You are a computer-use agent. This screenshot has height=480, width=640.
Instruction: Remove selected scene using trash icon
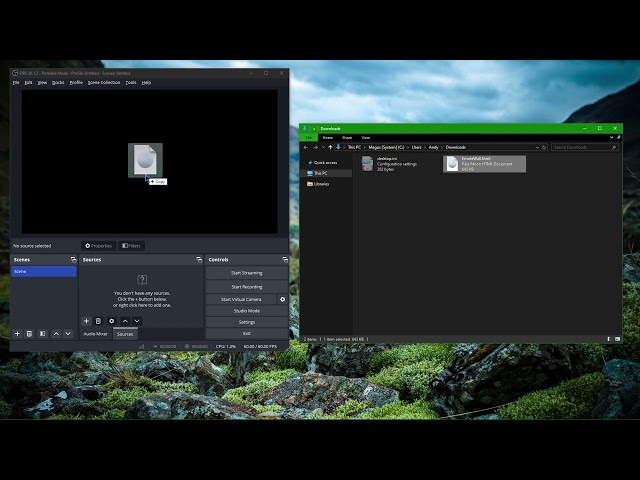pyautogui.click(x=29, y=334)
